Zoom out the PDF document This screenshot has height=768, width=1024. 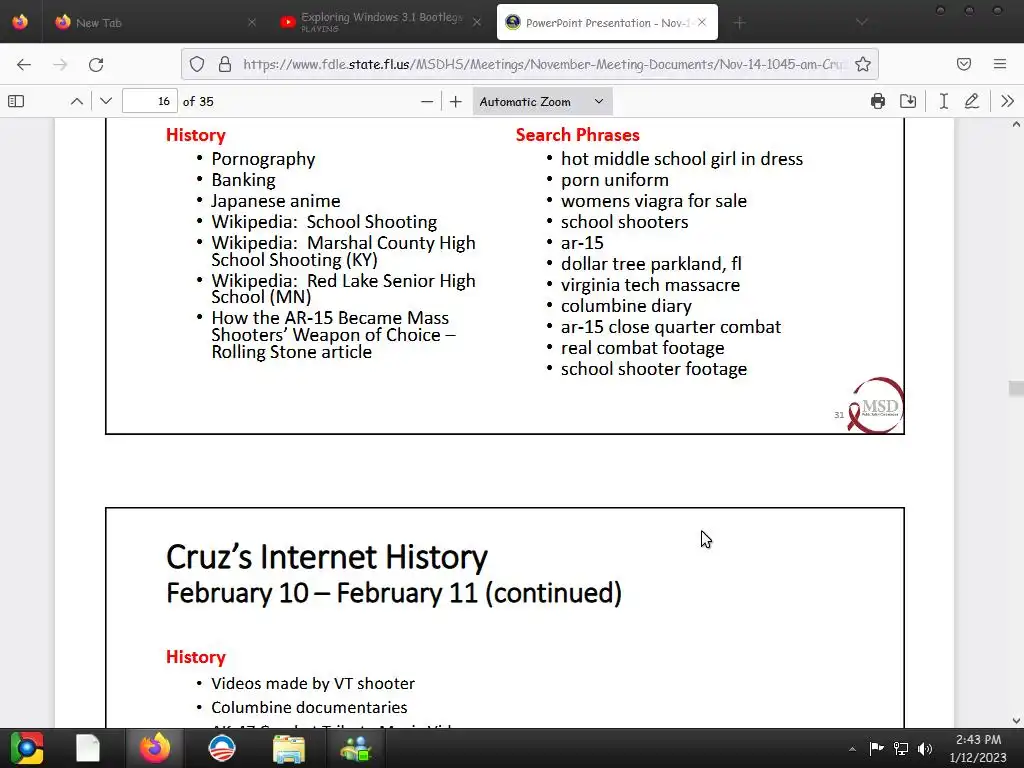coord(426,101)
